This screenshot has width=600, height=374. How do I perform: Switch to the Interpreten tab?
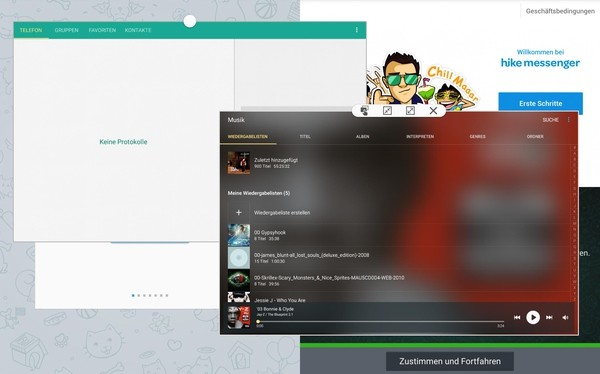click(x=420, y=137)
